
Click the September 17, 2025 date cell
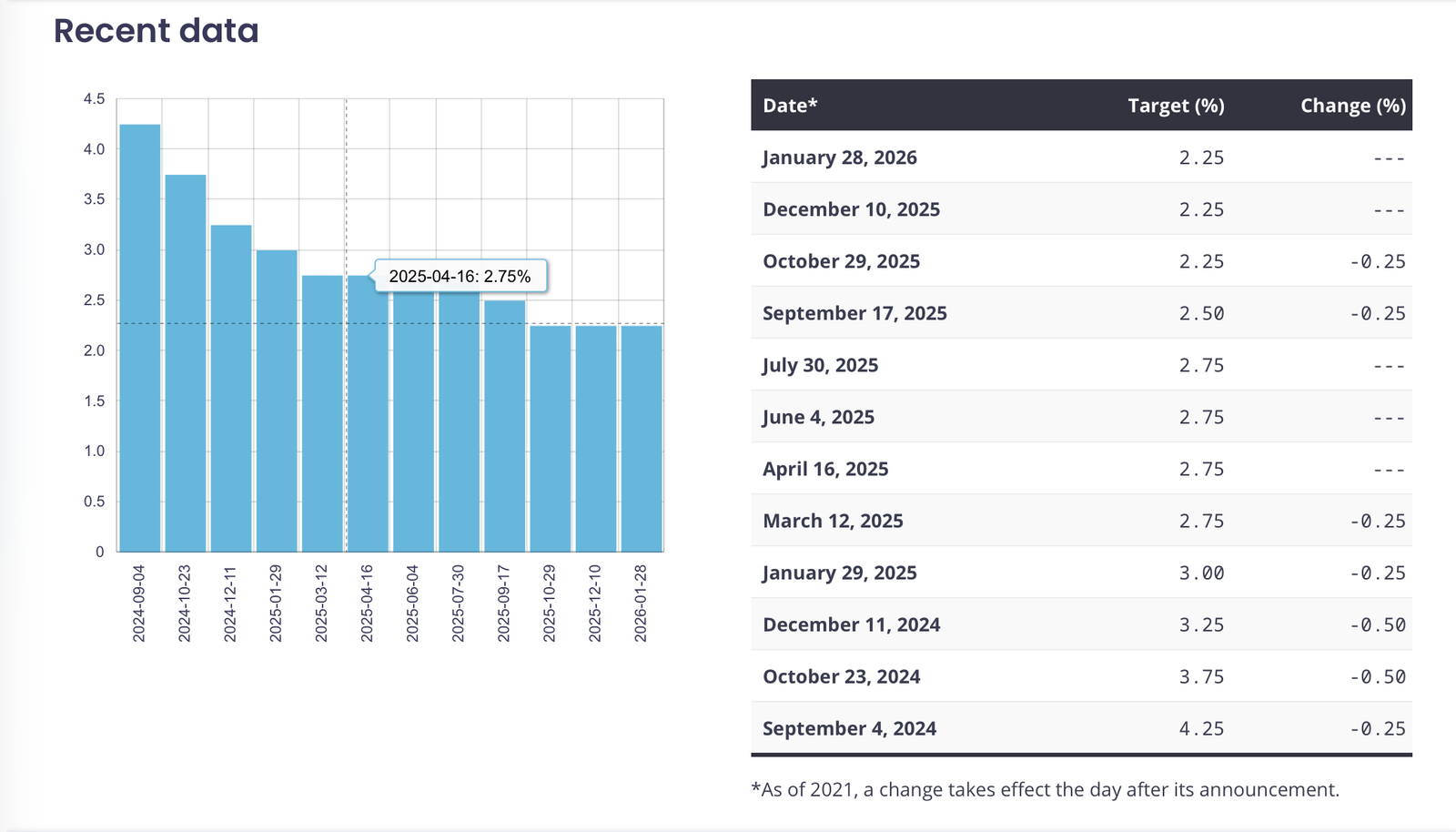tap(854, 313)
